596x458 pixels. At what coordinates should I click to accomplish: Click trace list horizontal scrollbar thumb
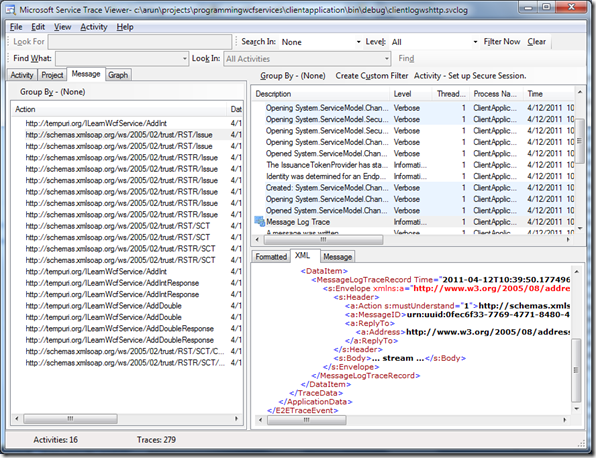pyautogui.click(x=323, y=240)
